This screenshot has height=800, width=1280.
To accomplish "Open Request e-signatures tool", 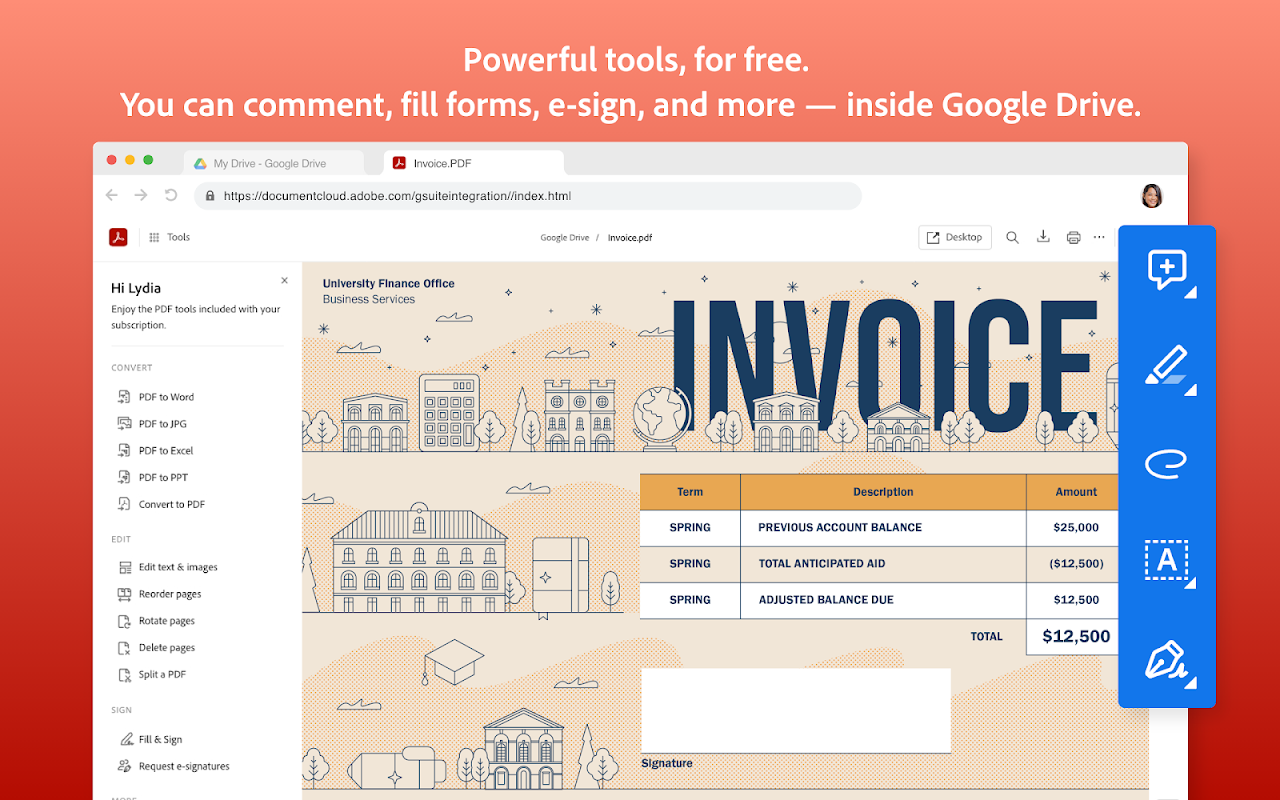I will pos(173,767).
